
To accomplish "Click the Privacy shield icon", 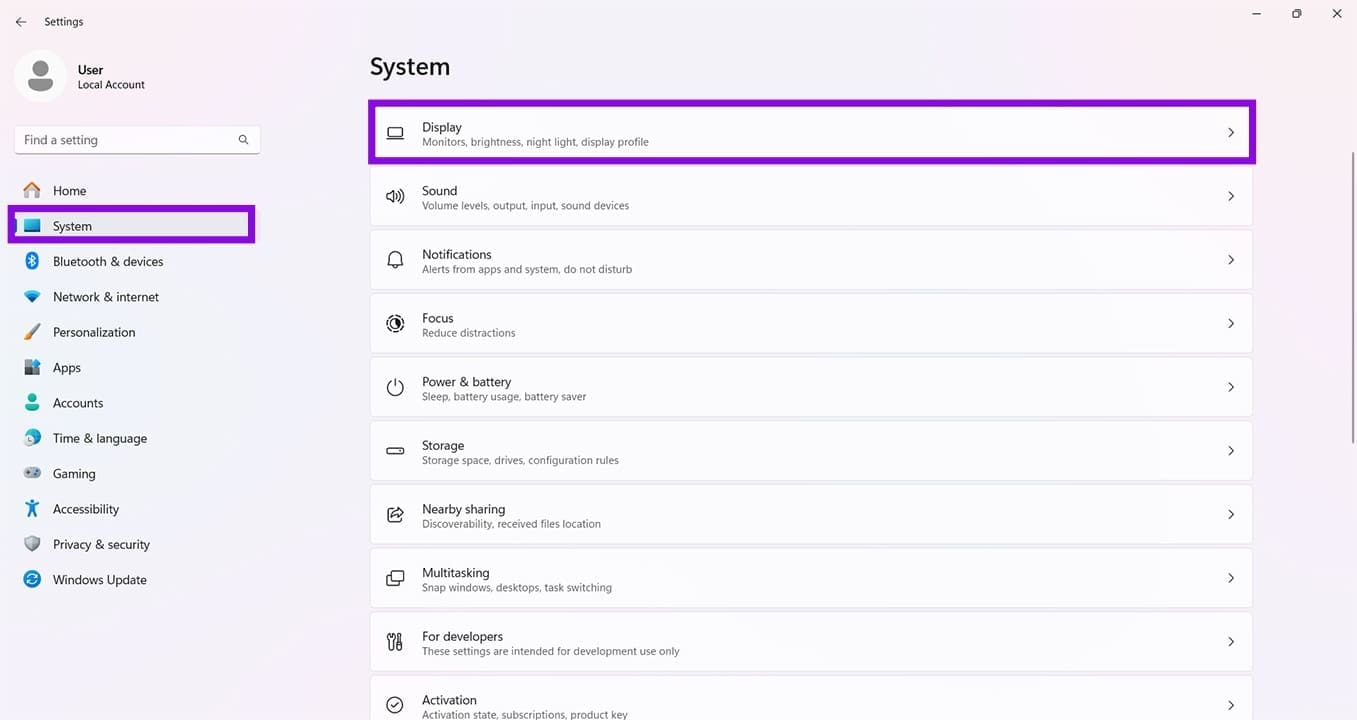I will (x=32, y=544).
